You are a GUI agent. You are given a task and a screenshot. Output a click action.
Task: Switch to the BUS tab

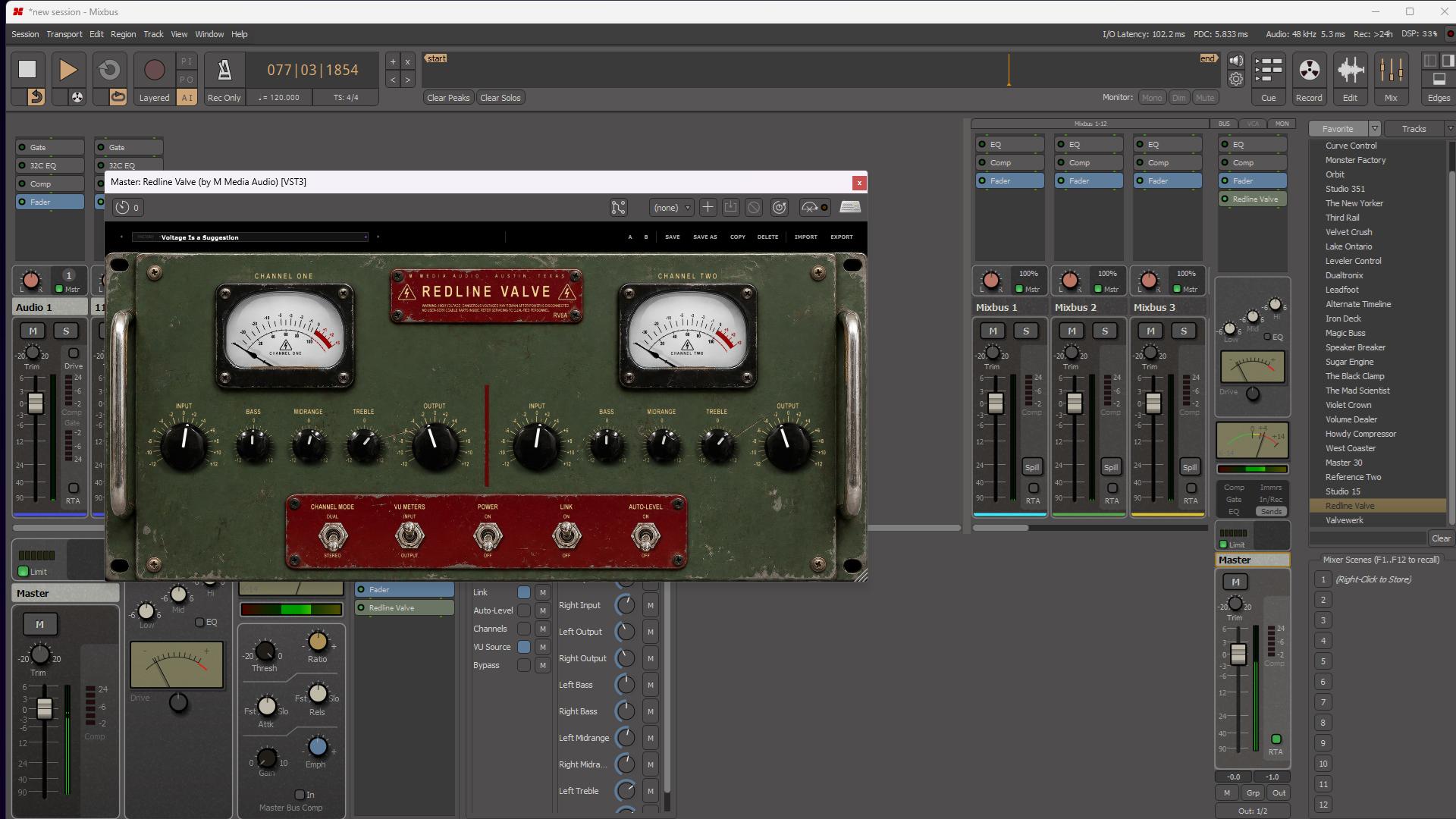[1224, 124]
